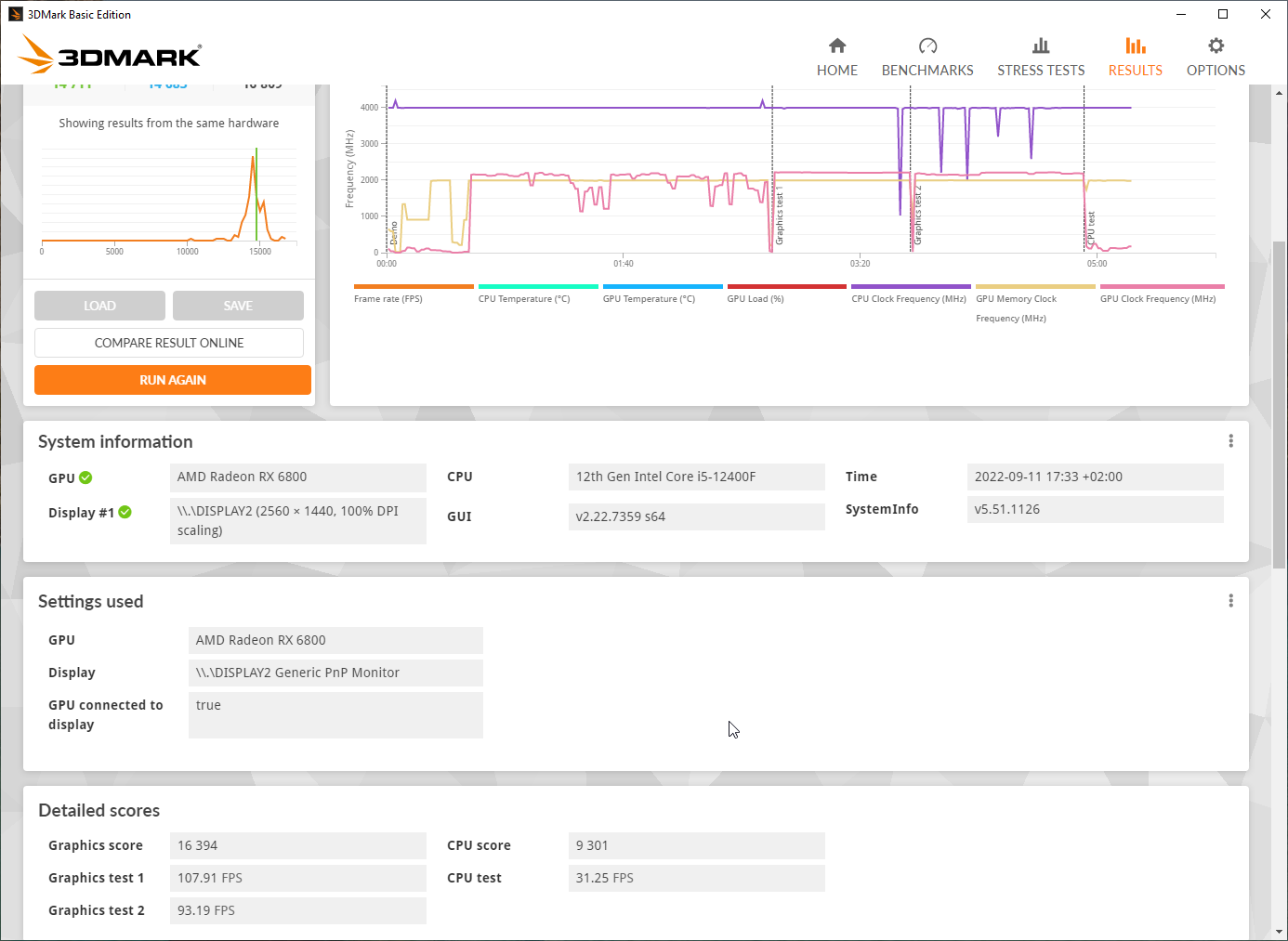Image resolution: width=1288 pixels, height=941 pixels.
Task: Click the Graphics test 1 marker in chart
Action: point(779,216)
